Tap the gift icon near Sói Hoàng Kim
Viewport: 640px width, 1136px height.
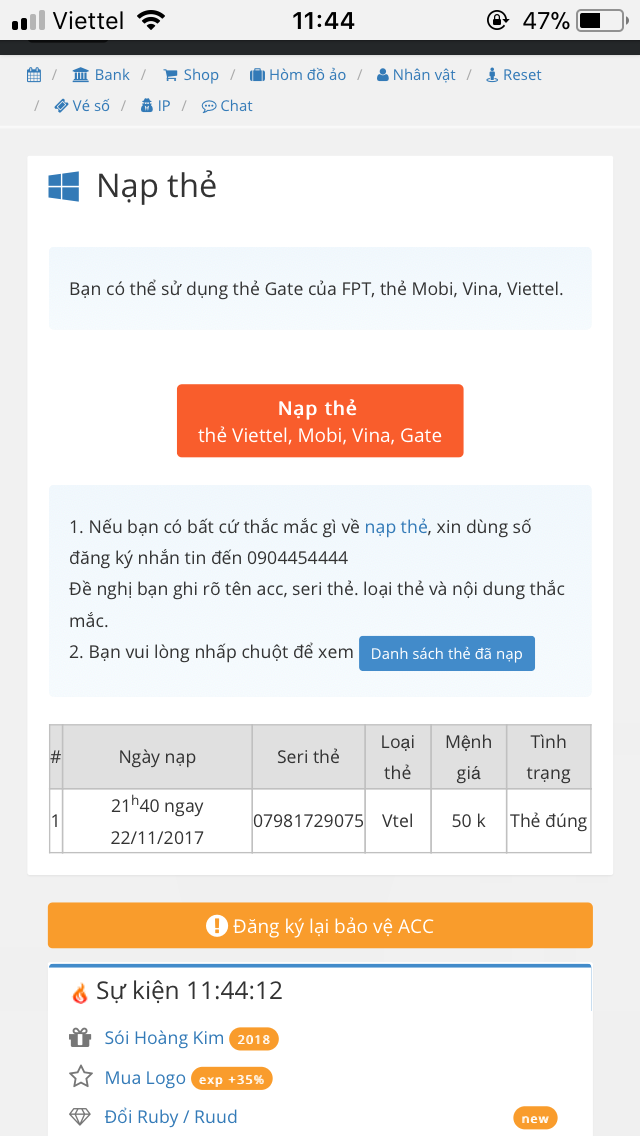80,1038
